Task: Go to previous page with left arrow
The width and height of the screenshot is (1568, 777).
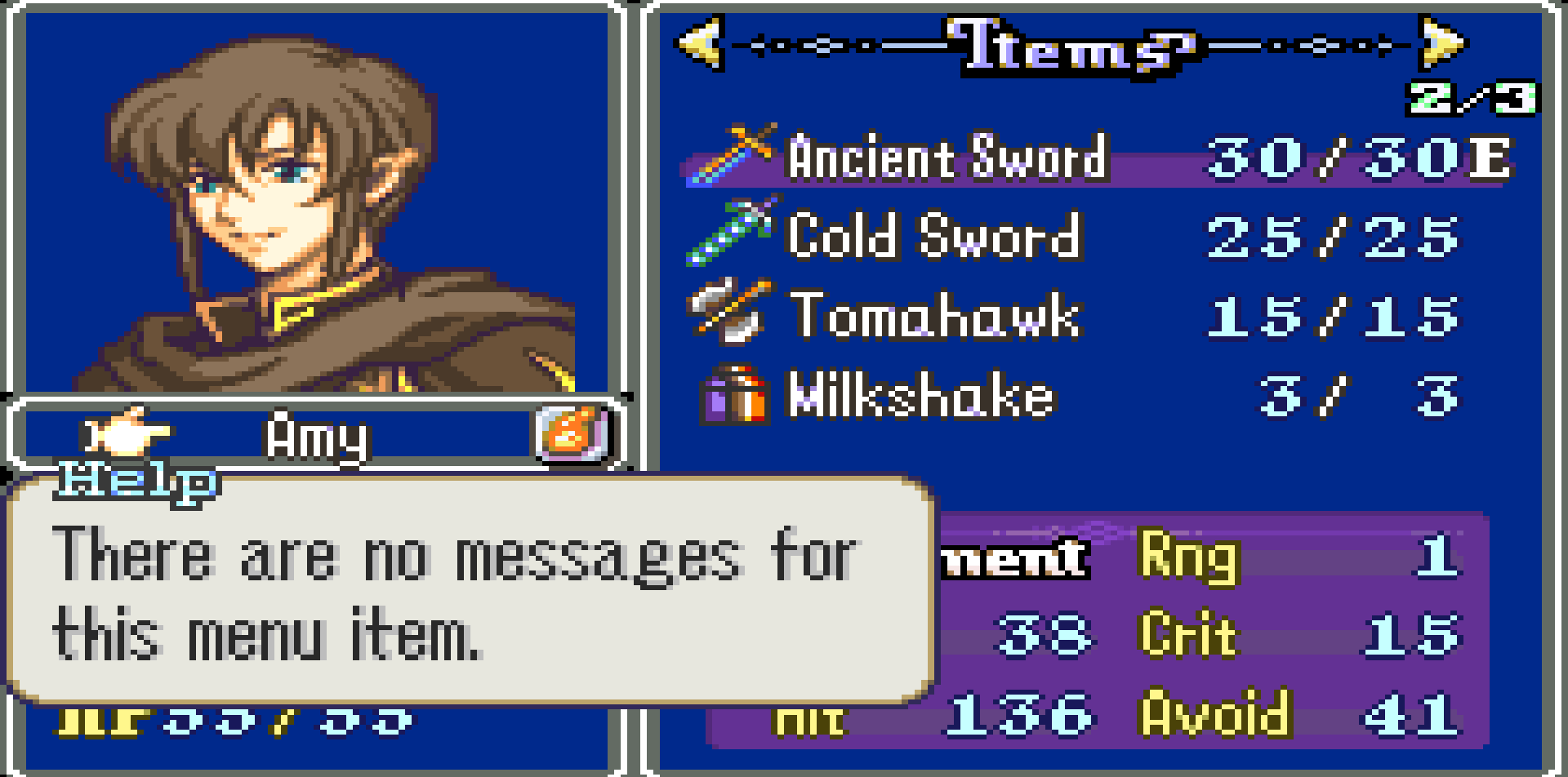Action: click(700, 42)
